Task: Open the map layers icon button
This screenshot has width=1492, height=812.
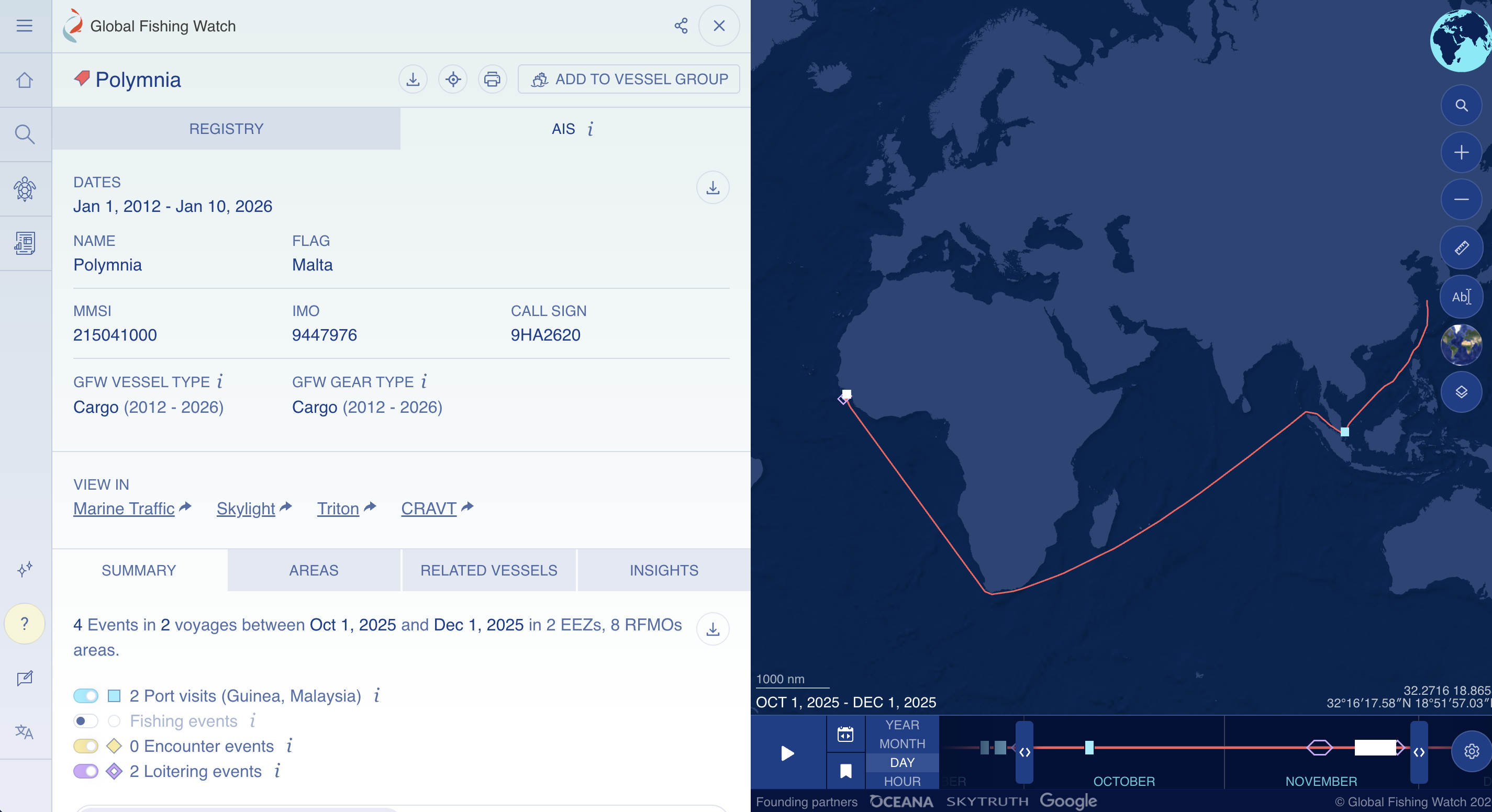Action: pos(1461,392)
